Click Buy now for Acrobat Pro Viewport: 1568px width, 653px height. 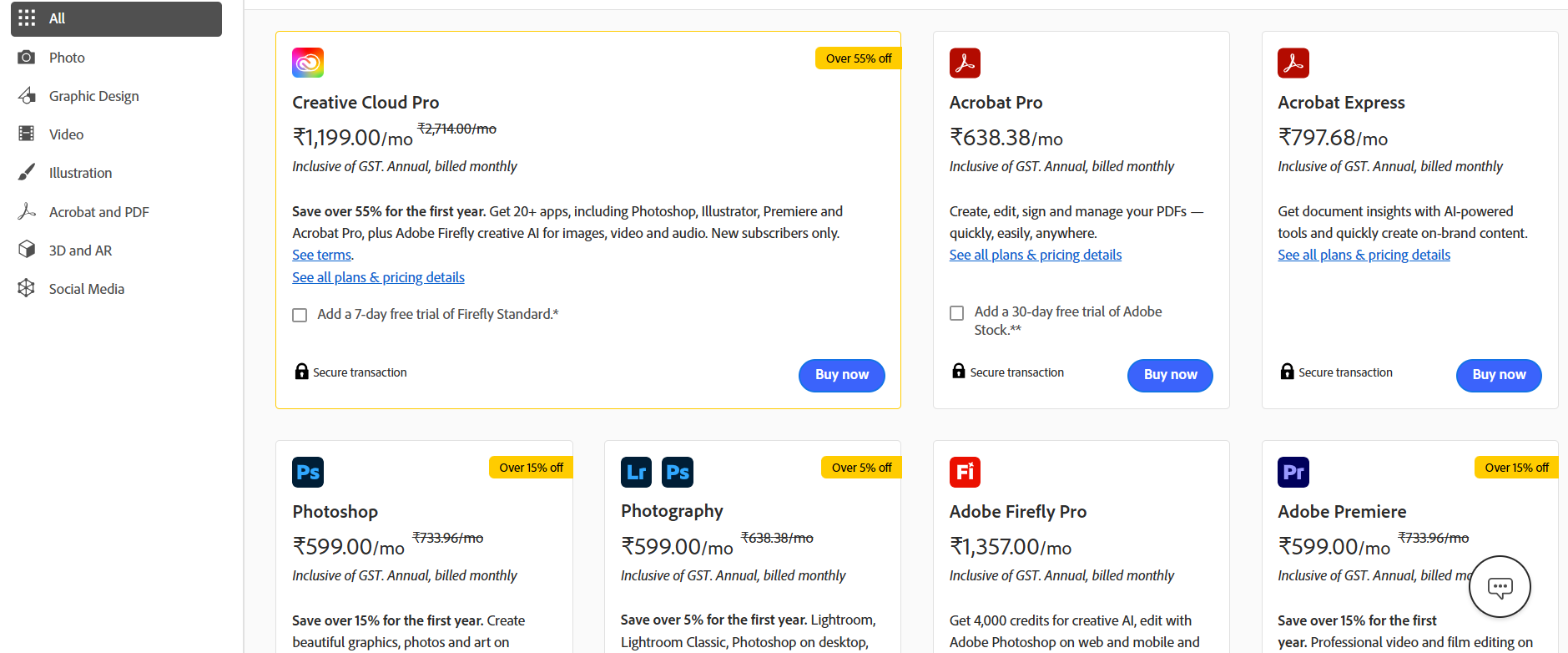(x=1170, y=375)
